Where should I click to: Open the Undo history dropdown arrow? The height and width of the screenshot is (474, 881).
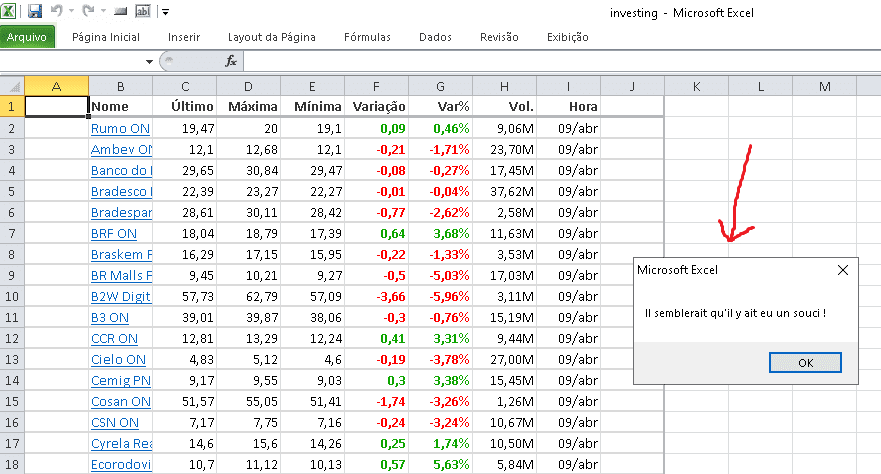71,12
